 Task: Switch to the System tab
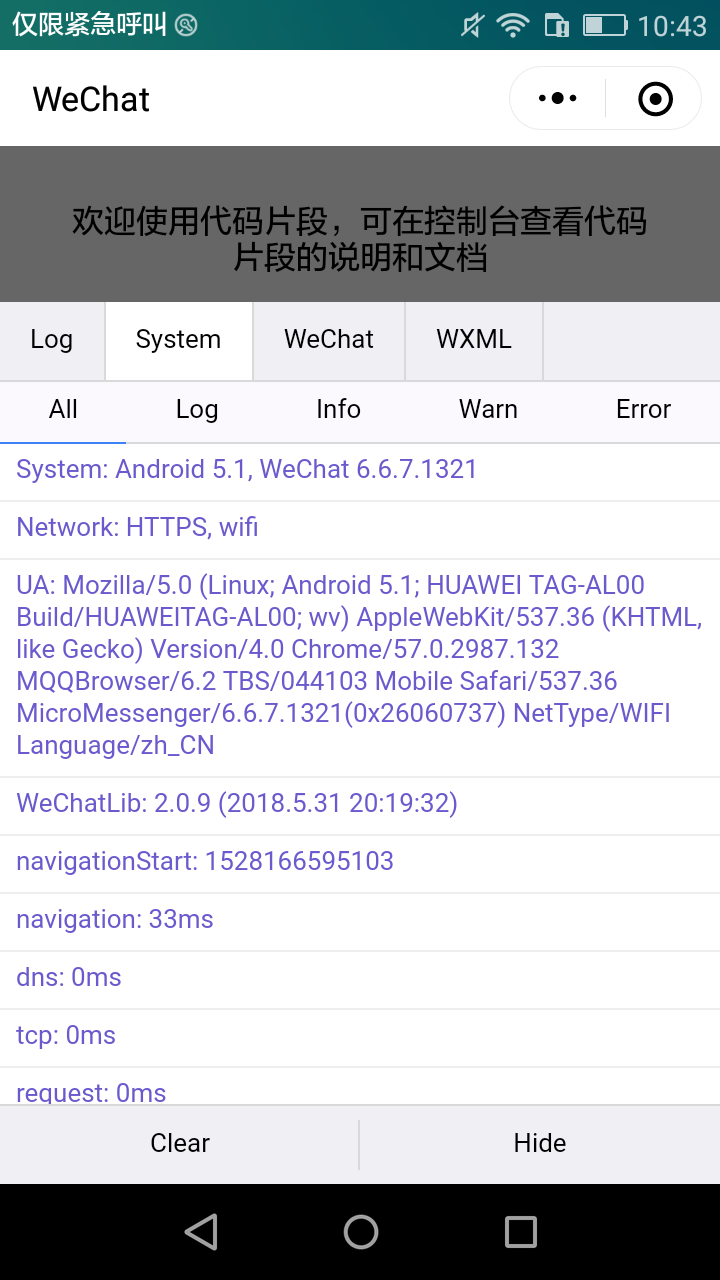tap(178, 341)
